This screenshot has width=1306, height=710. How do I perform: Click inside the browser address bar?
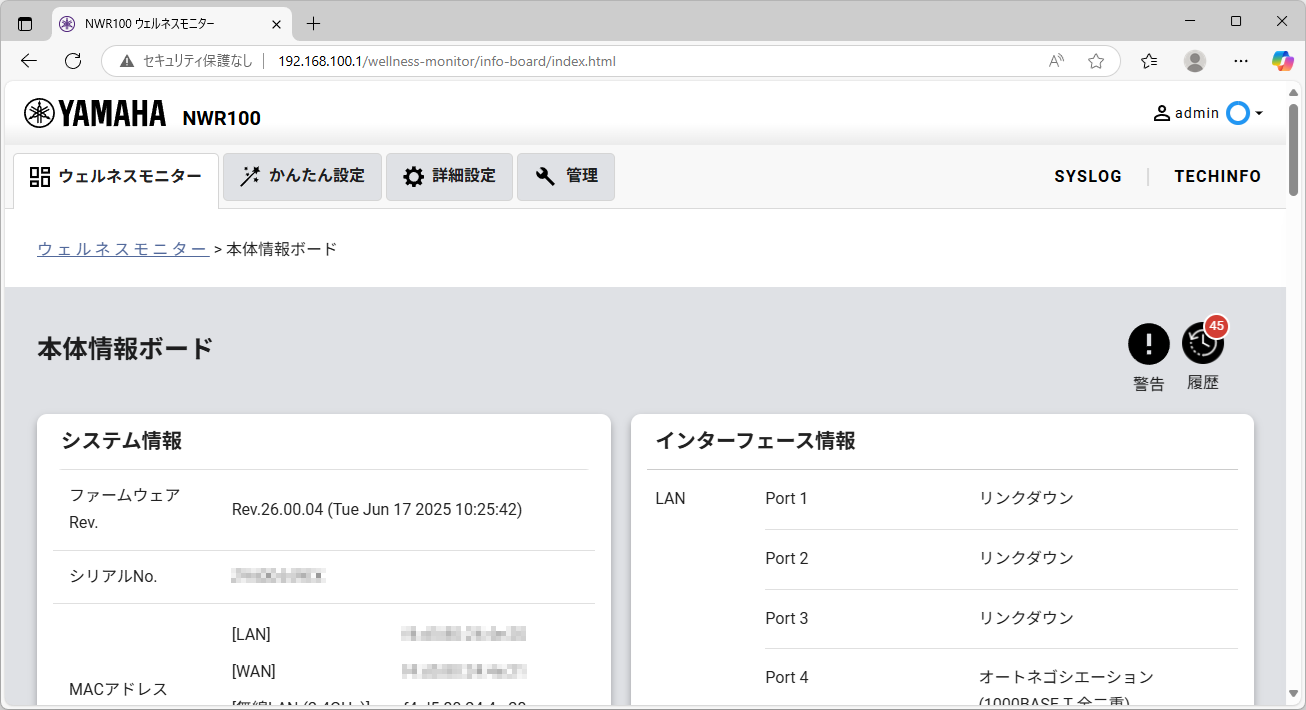pos(500,61)
